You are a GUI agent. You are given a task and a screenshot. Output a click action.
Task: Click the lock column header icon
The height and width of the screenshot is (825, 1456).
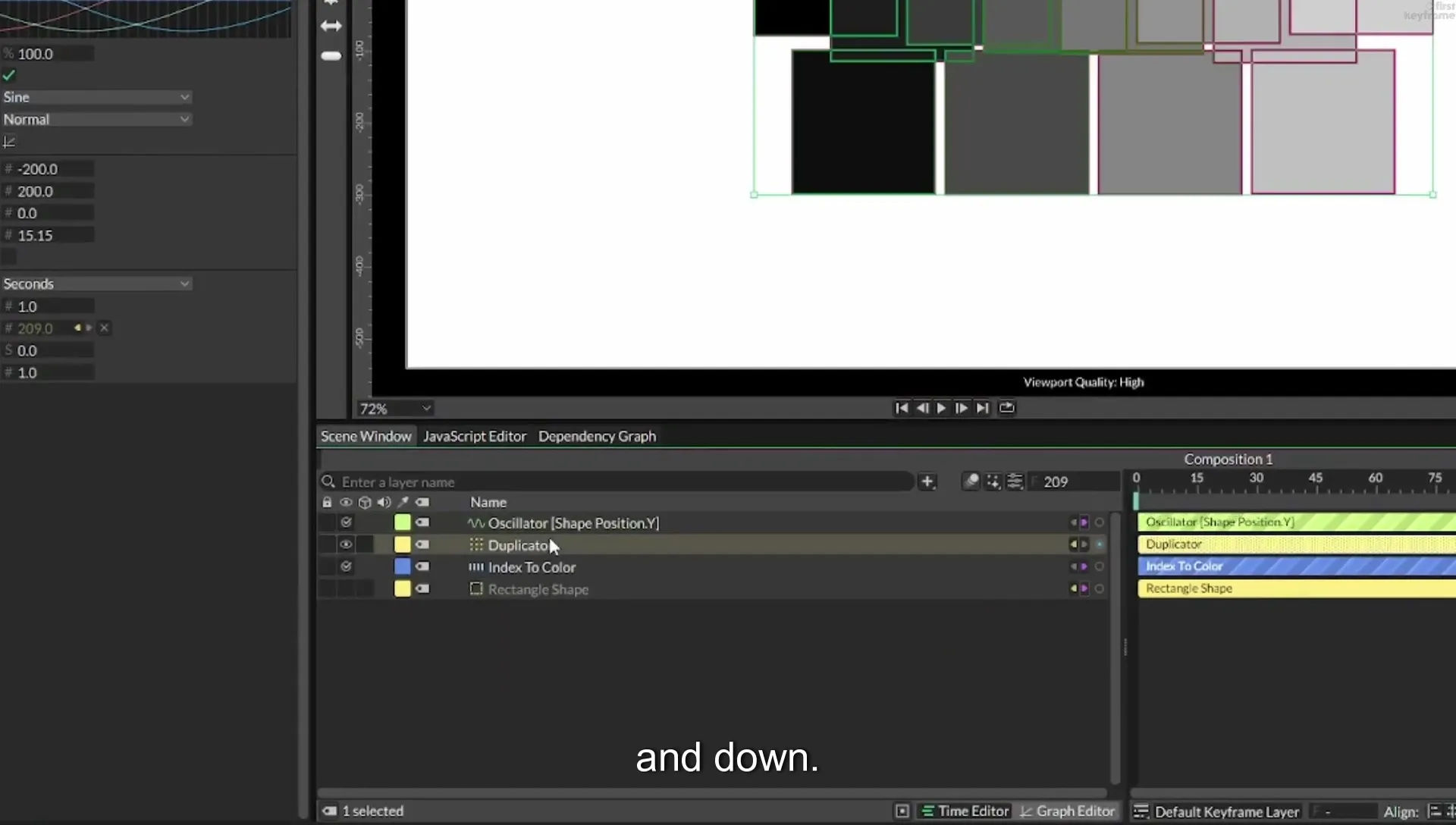tap(327, 502)
